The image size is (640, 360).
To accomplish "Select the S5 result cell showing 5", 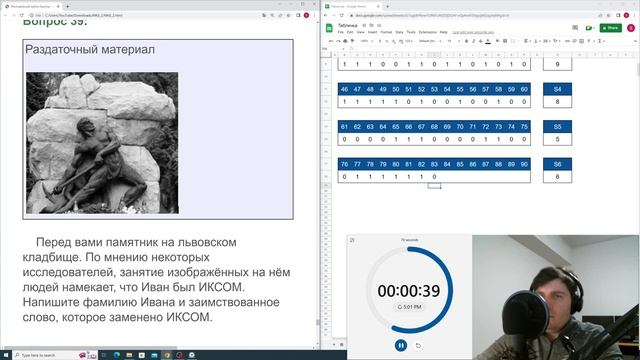I will pyautogui.click(x=557, y=139).
